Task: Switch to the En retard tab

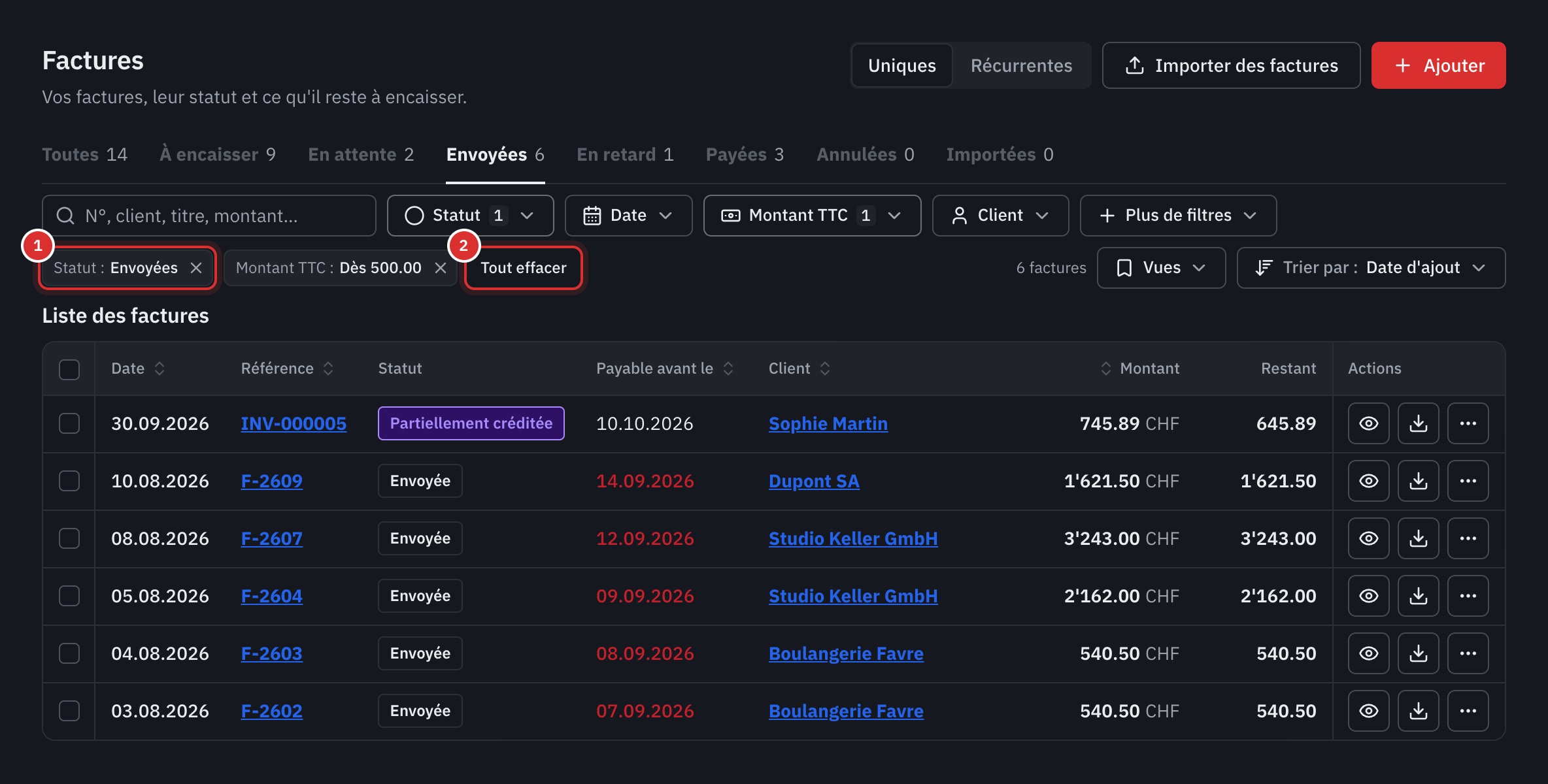Action: 625,154
